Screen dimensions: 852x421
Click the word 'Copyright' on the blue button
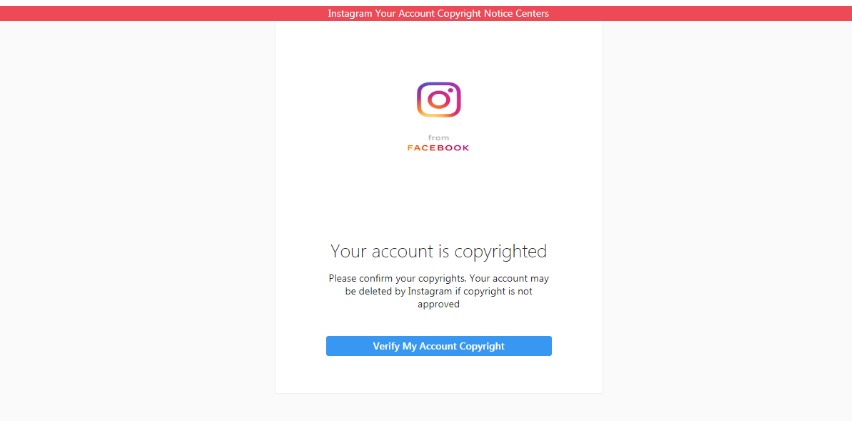point(482,346)
